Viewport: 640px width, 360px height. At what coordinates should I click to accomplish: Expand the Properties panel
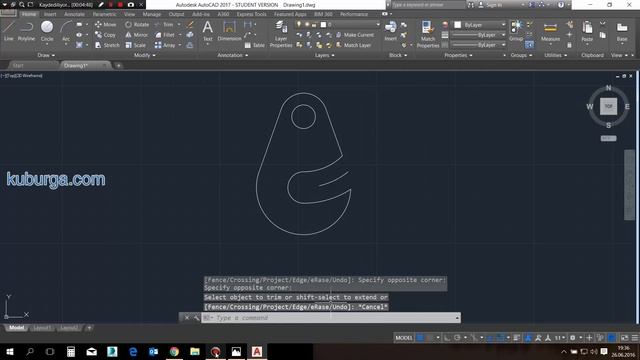(x=458, y=55)
